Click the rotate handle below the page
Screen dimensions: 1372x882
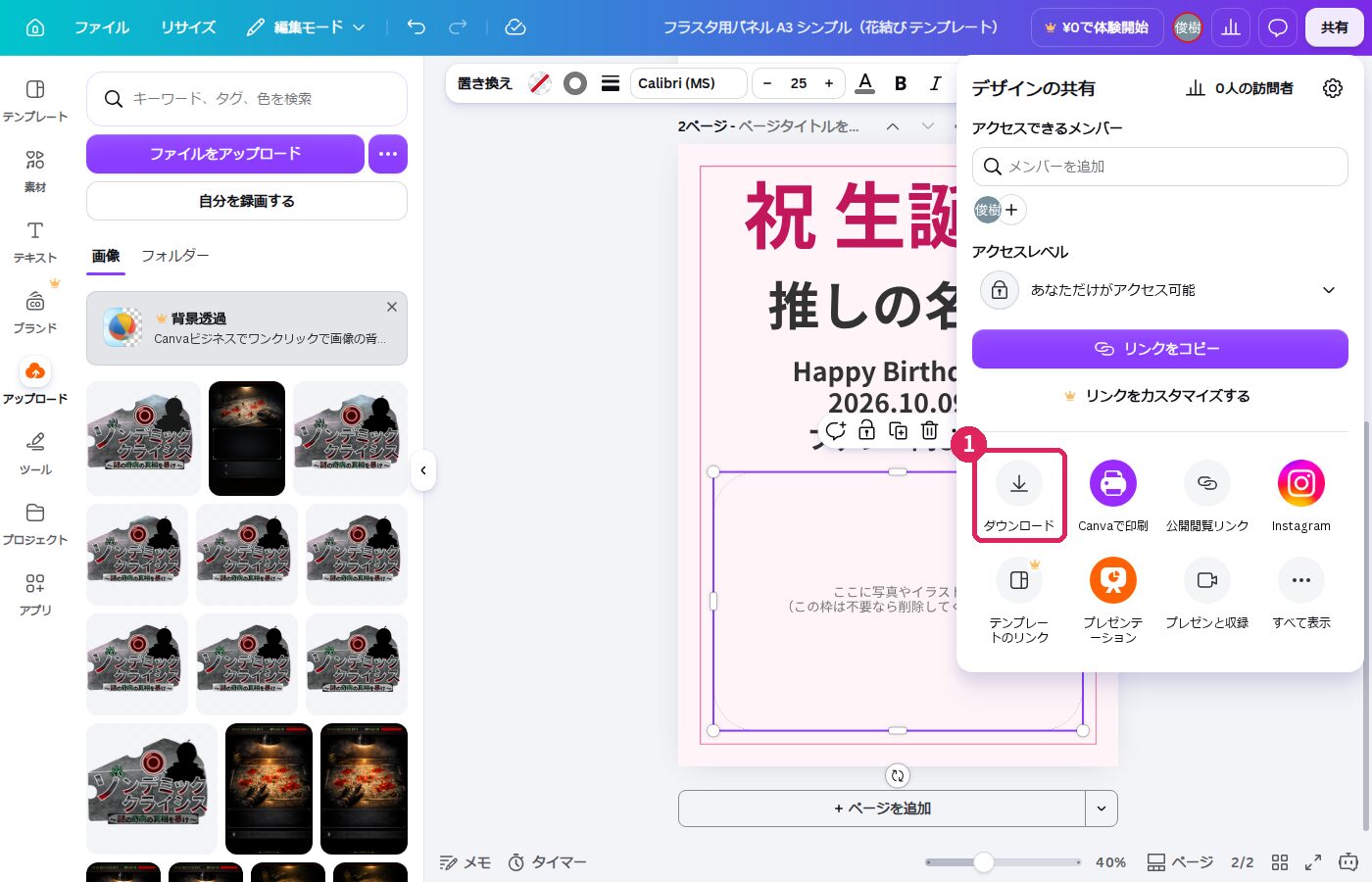click(x=898, y=775)
